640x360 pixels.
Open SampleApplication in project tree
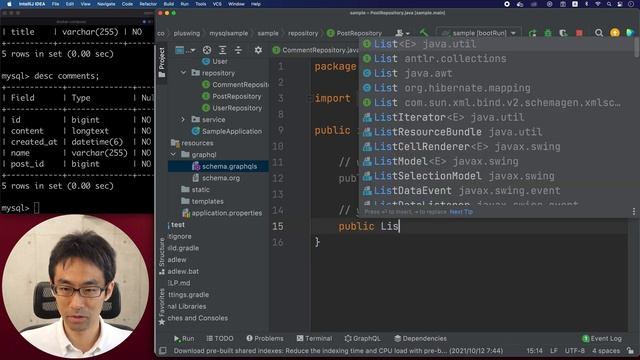tap(227, 131)
